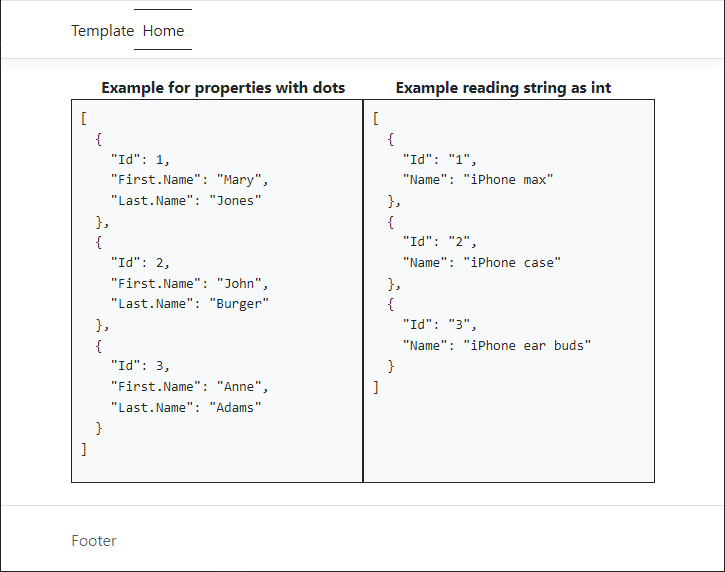The image size is (725, 572).
Task: Click the 'Example for properties with dots' heading
Action: pos(223,88)
